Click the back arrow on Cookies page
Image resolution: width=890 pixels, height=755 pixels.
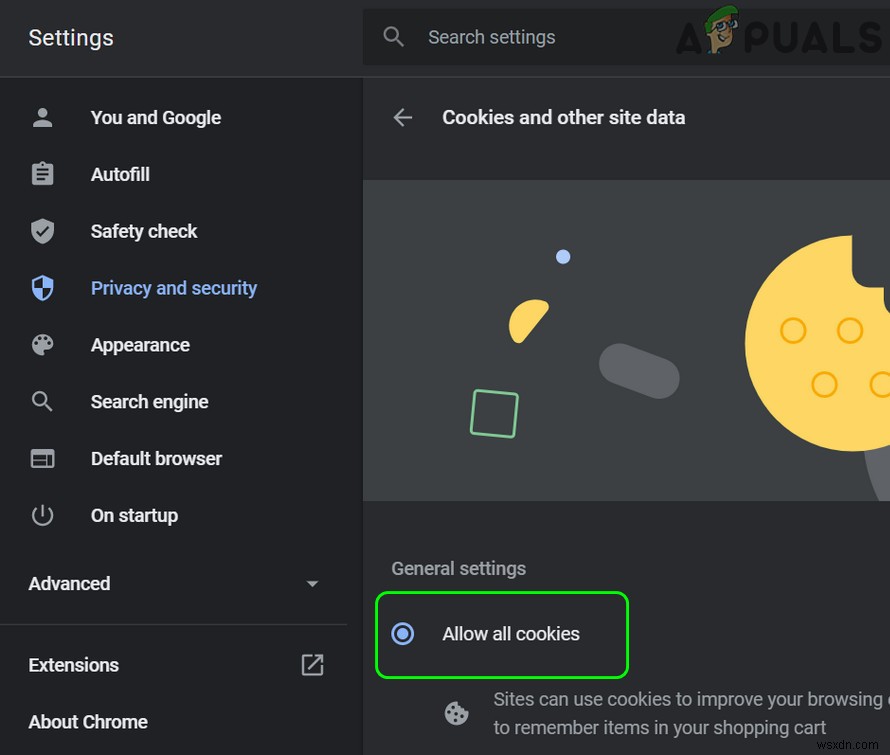click(x=402, y=117)
